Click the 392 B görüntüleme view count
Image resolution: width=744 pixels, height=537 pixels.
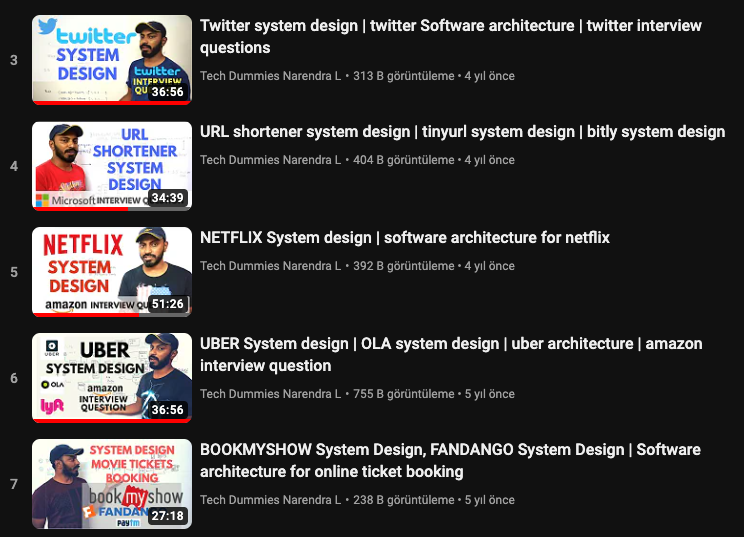(404, 266)
